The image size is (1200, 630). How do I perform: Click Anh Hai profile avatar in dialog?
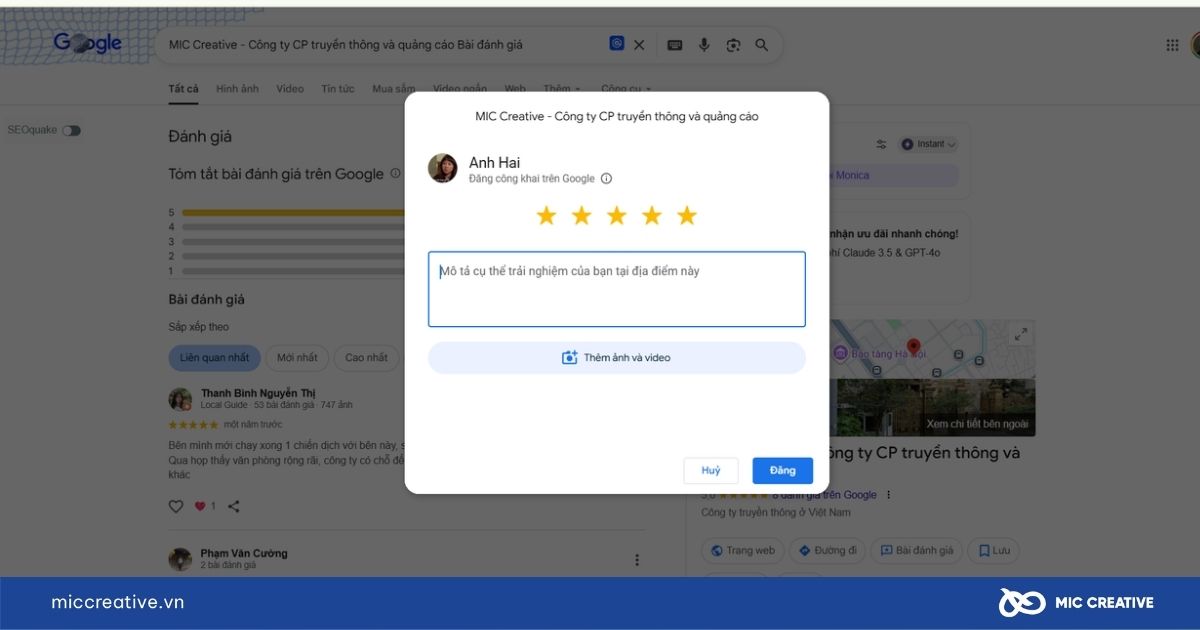coord(443,168)
